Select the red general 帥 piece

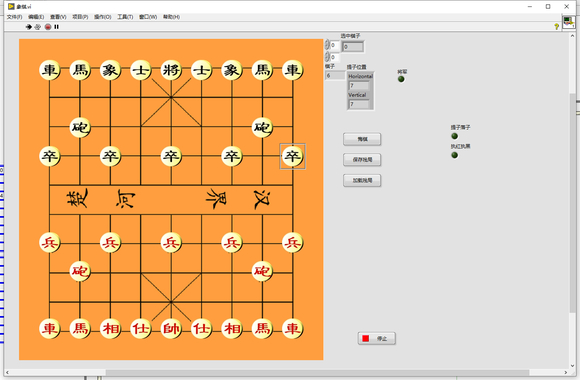click(171, 329)
